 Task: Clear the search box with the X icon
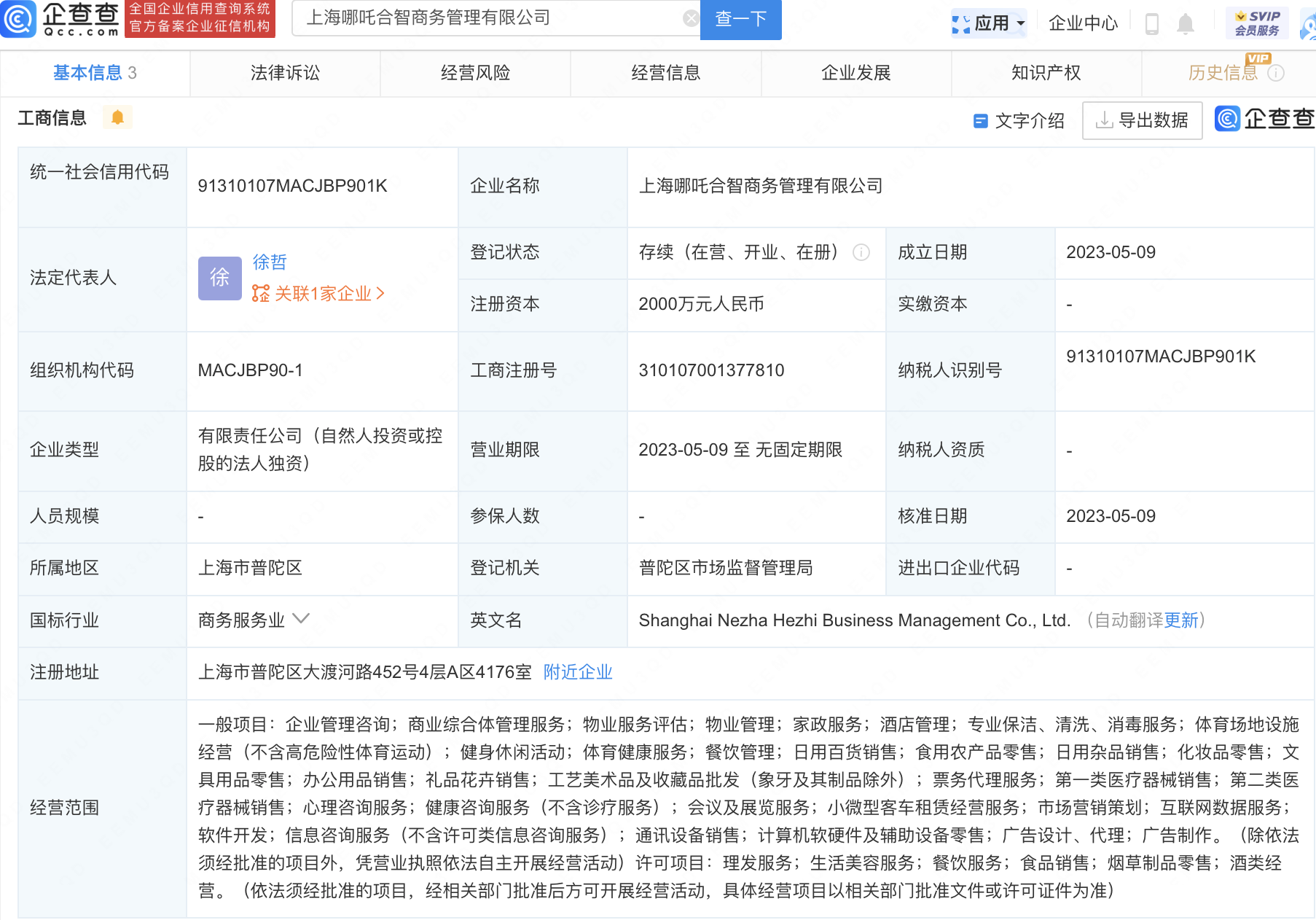[x=691, y=19]
